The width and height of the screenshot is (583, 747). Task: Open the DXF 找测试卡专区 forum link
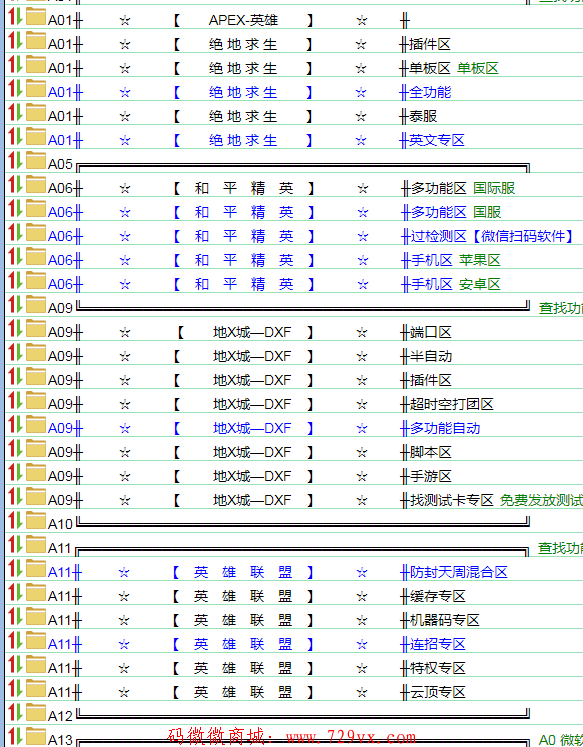[x=271, y=500]
